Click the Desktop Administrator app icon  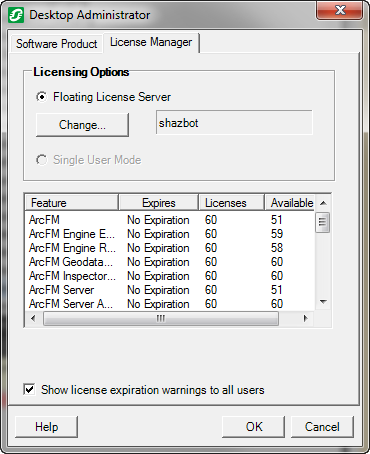[x=16, y=15]
